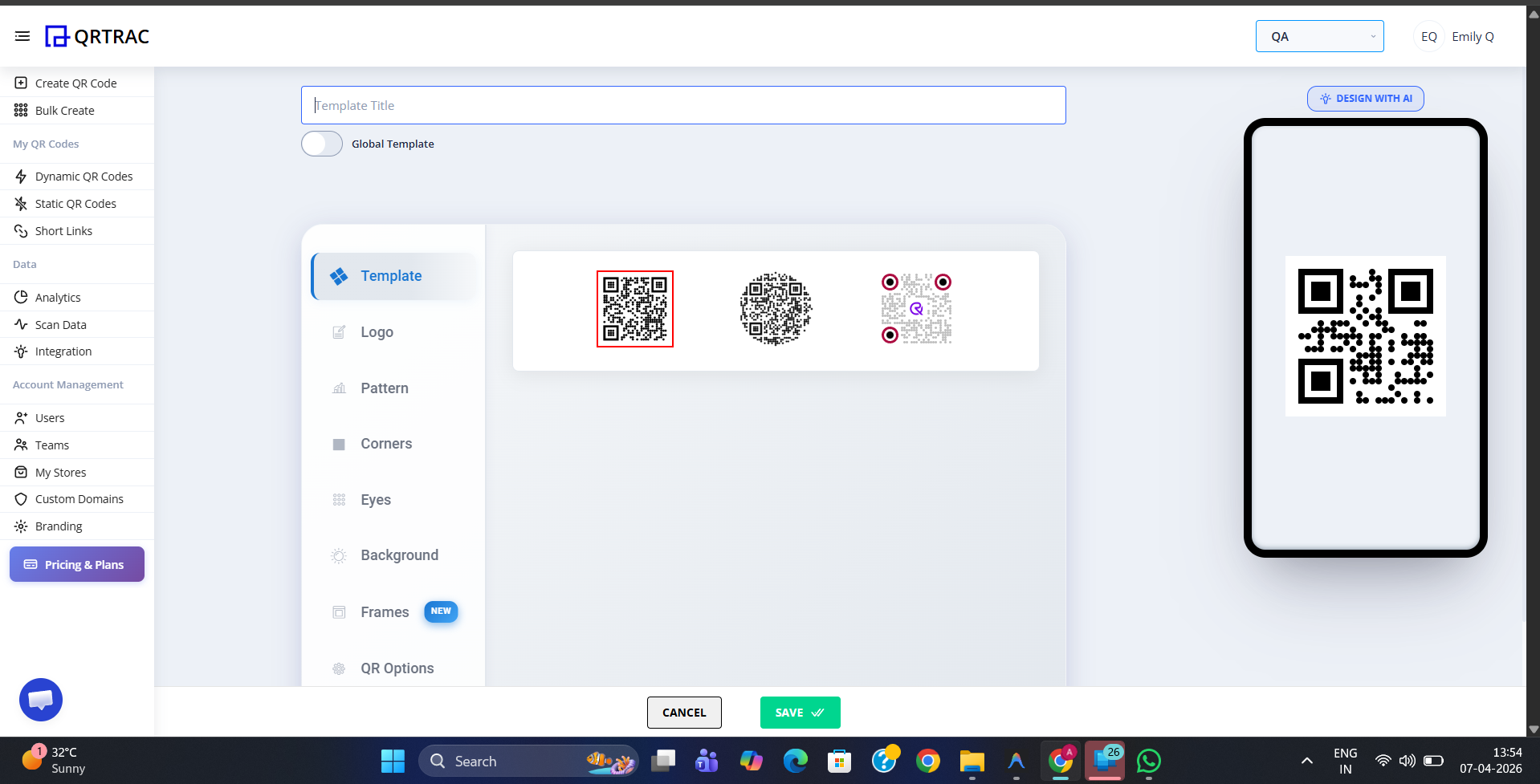Select the QR template with red eye corners

point(915,309)
